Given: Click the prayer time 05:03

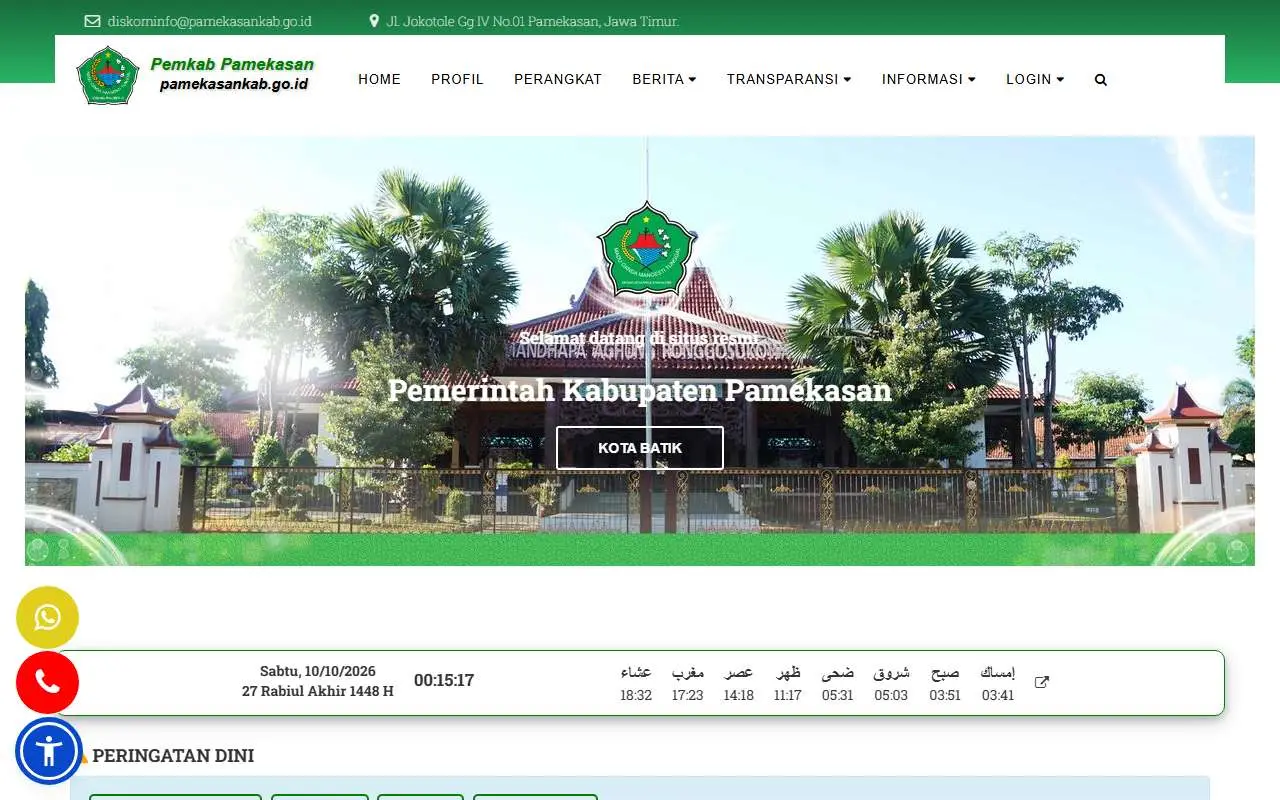Looking at the screenshot, I should tap(891, 695).
